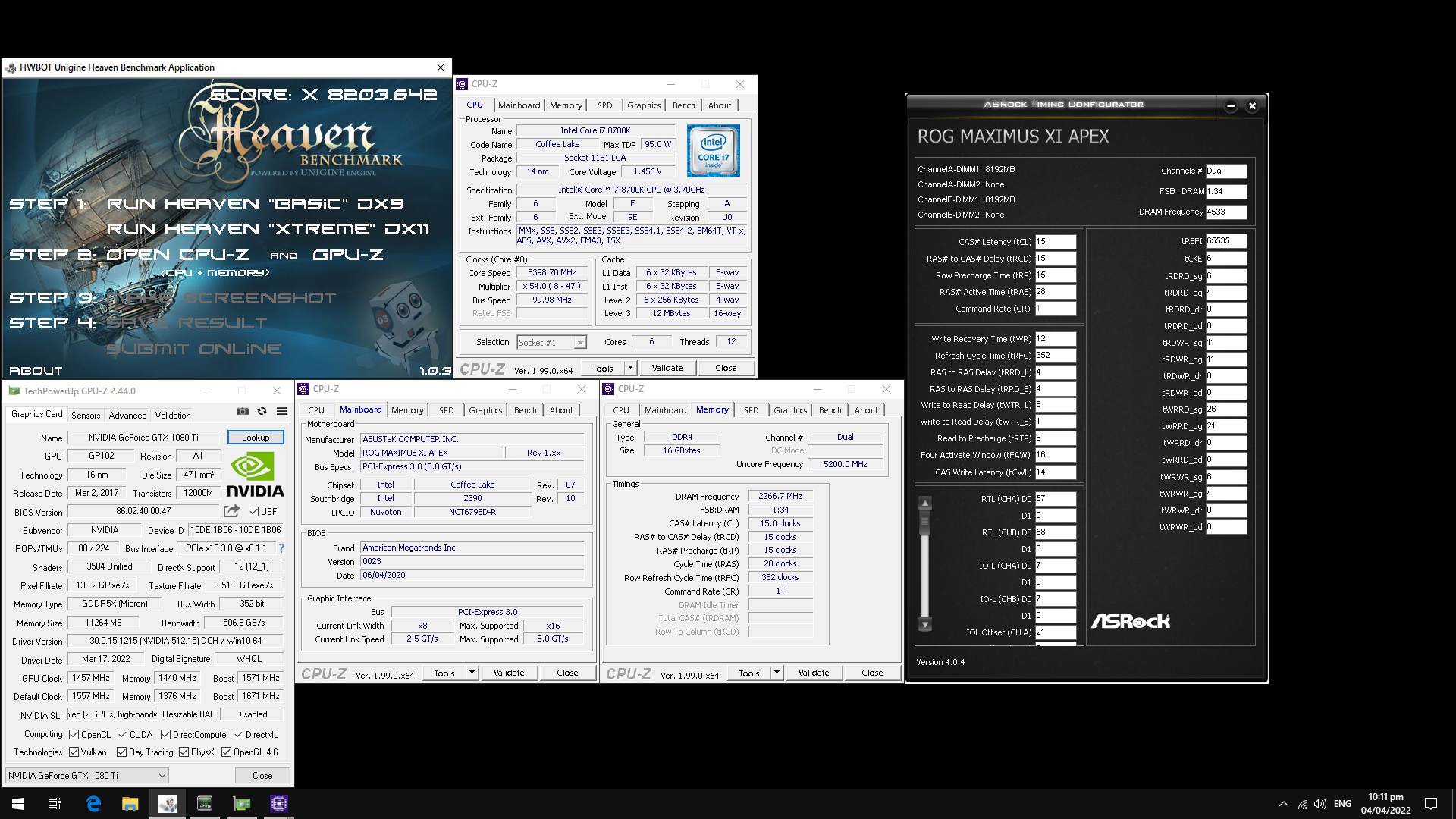
Task: Click the DRAM Frequency field in ASRock Configurator
Action: 1226,212
